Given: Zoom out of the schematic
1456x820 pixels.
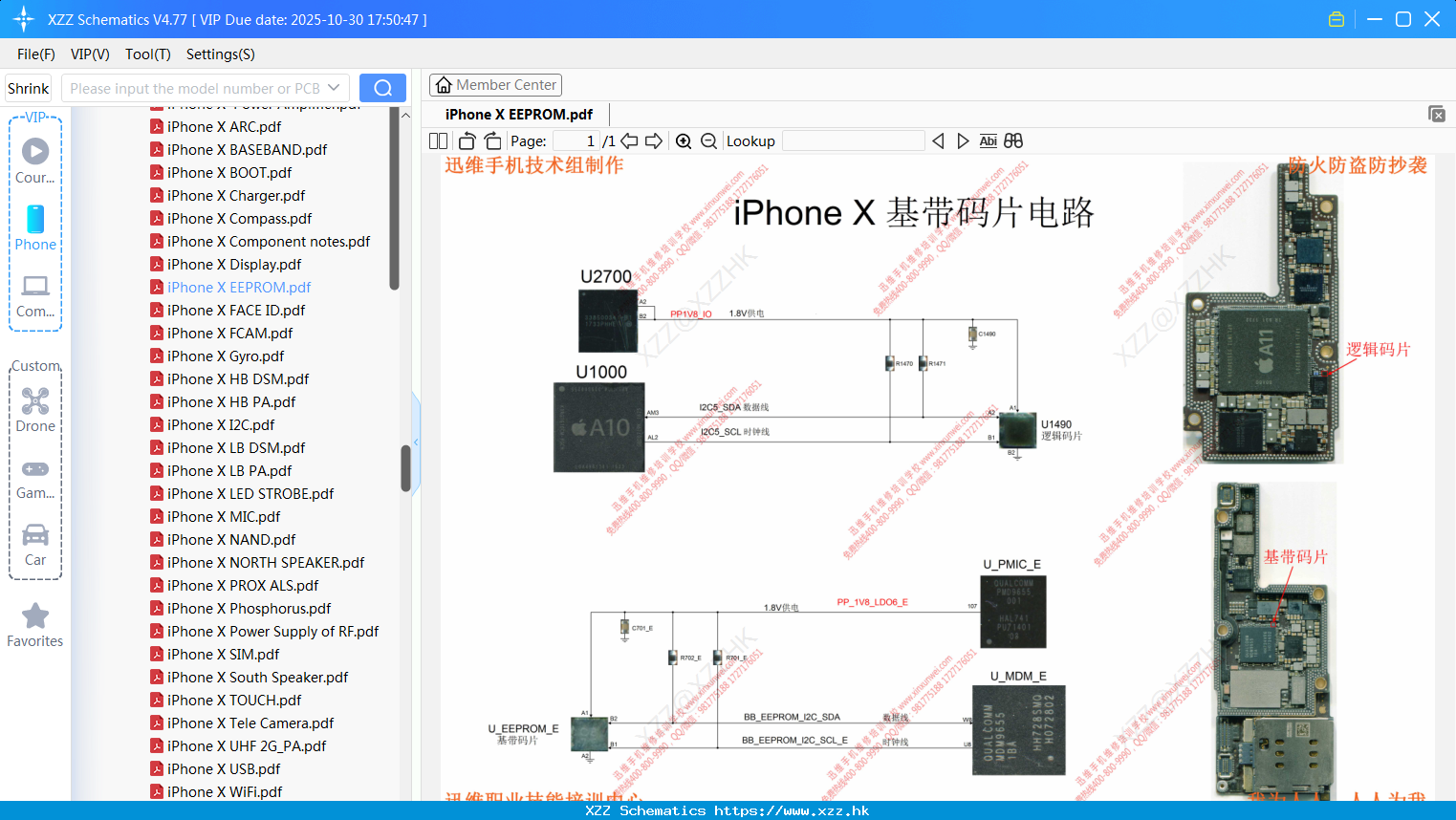Looking at the screenshot, I should coord(708,140).
